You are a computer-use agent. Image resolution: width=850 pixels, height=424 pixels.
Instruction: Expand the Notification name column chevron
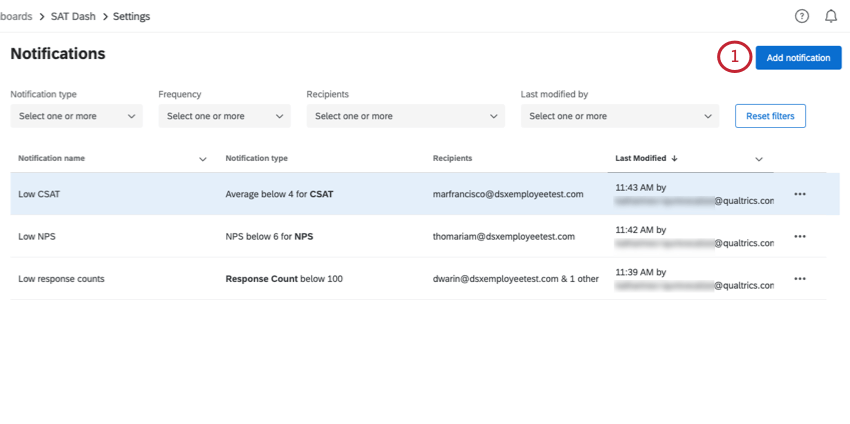(203, 159)
